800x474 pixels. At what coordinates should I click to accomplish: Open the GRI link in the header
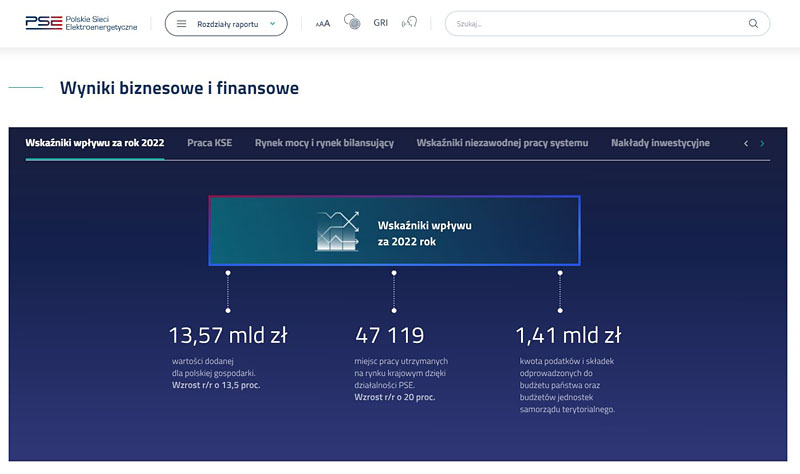(381, 23)
